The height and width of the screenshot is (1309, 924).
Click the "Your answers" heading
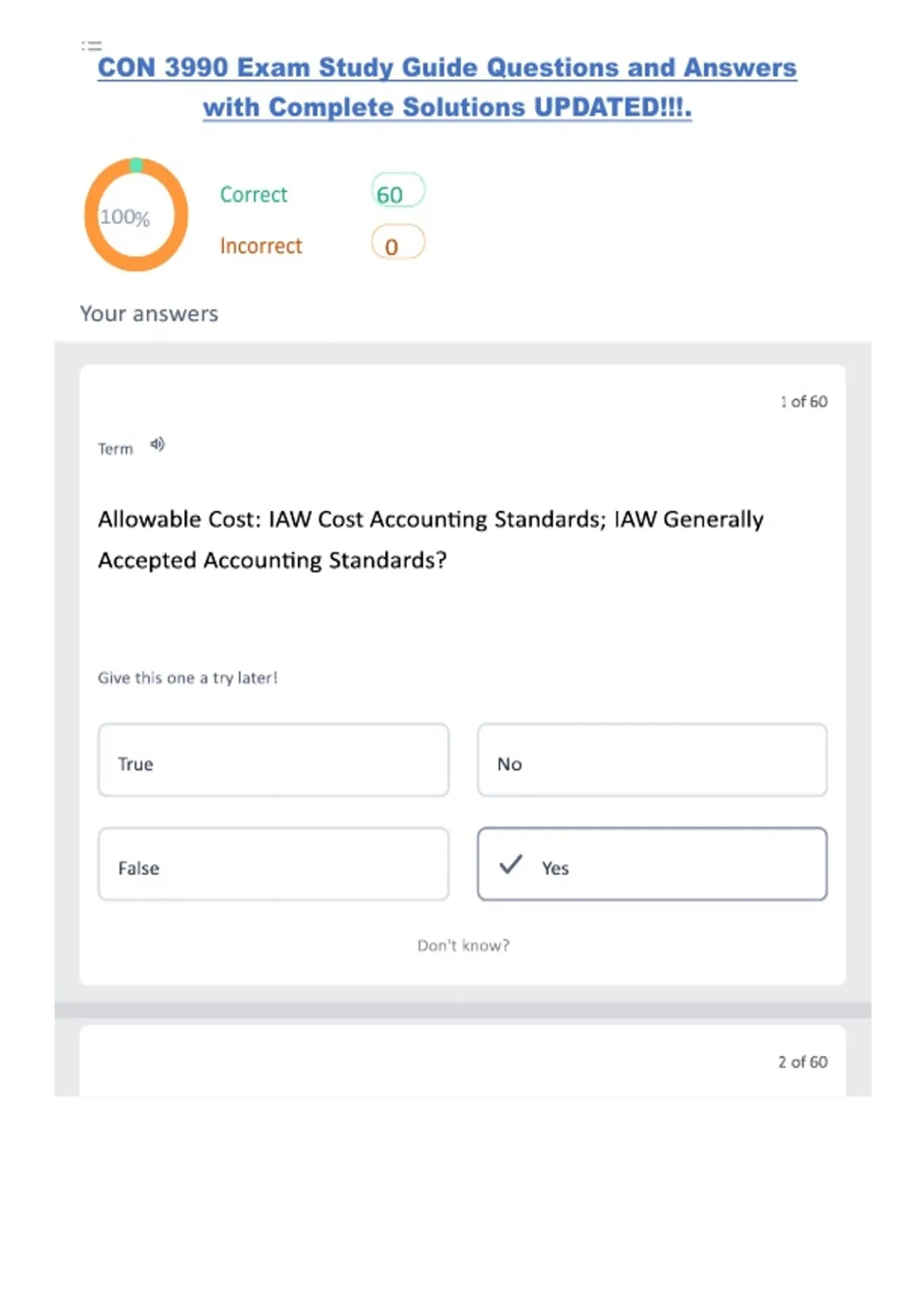pyautogui.click(x=149, y=314)
